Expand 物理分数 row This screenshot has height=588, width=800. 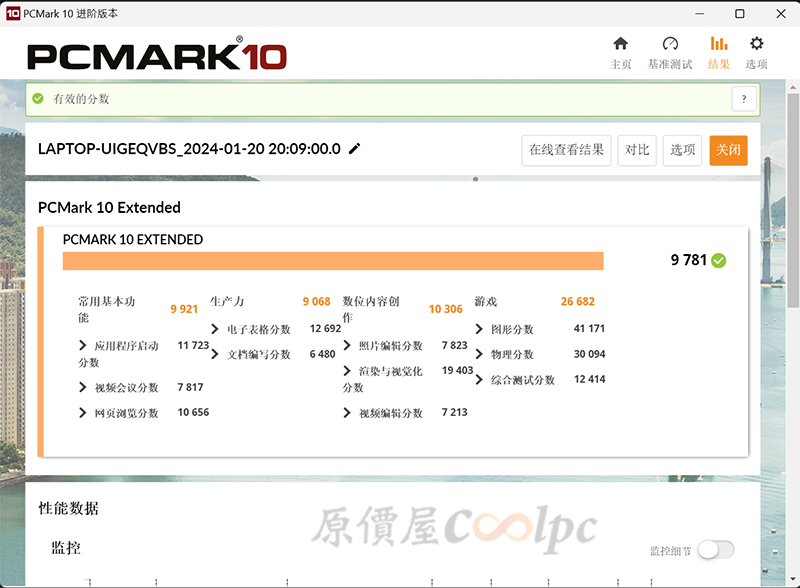pos(479,354)
